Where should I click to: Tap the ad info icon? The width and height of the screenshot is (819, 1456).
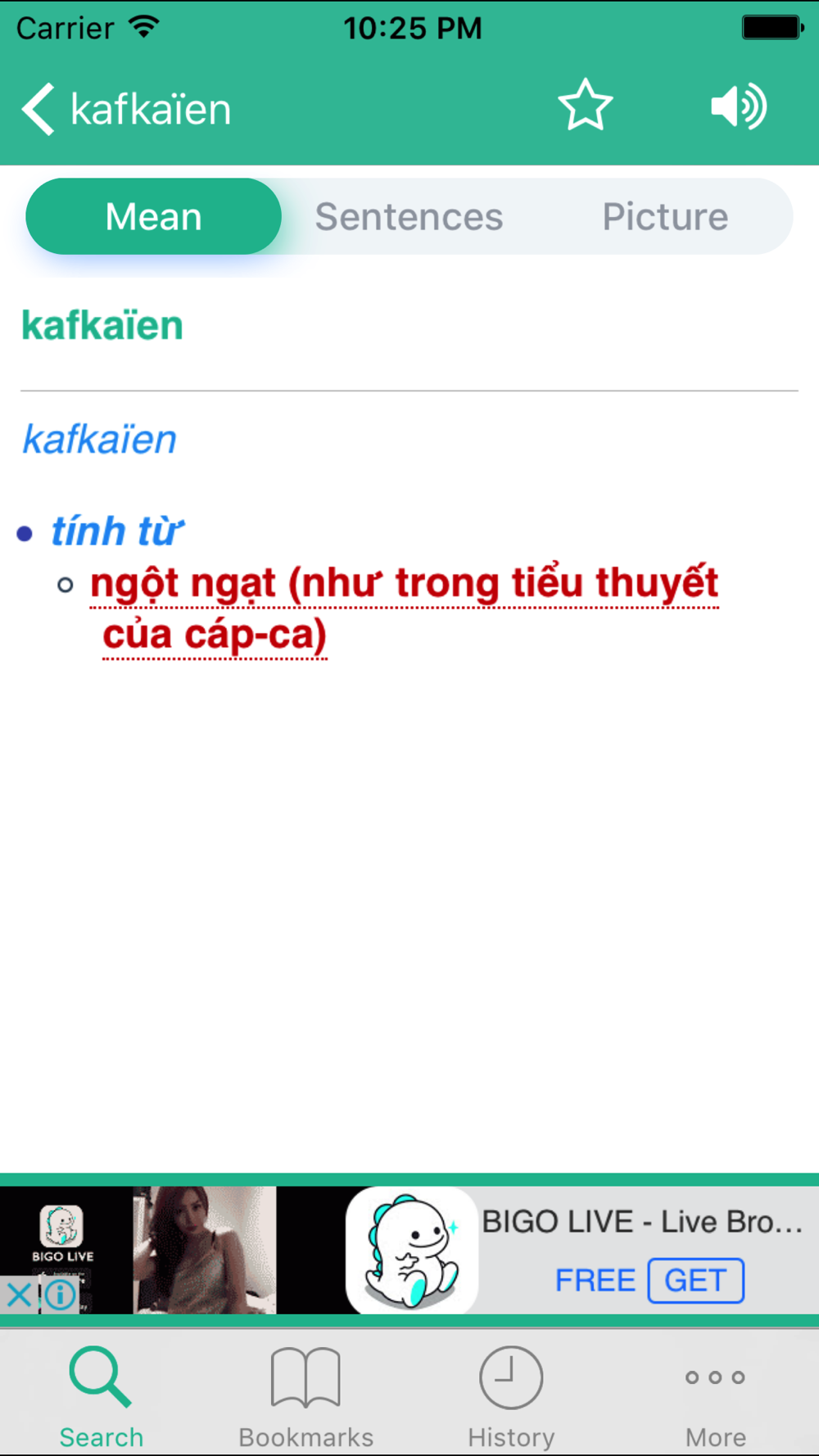pyautogui.click(x=60, y=1295)
